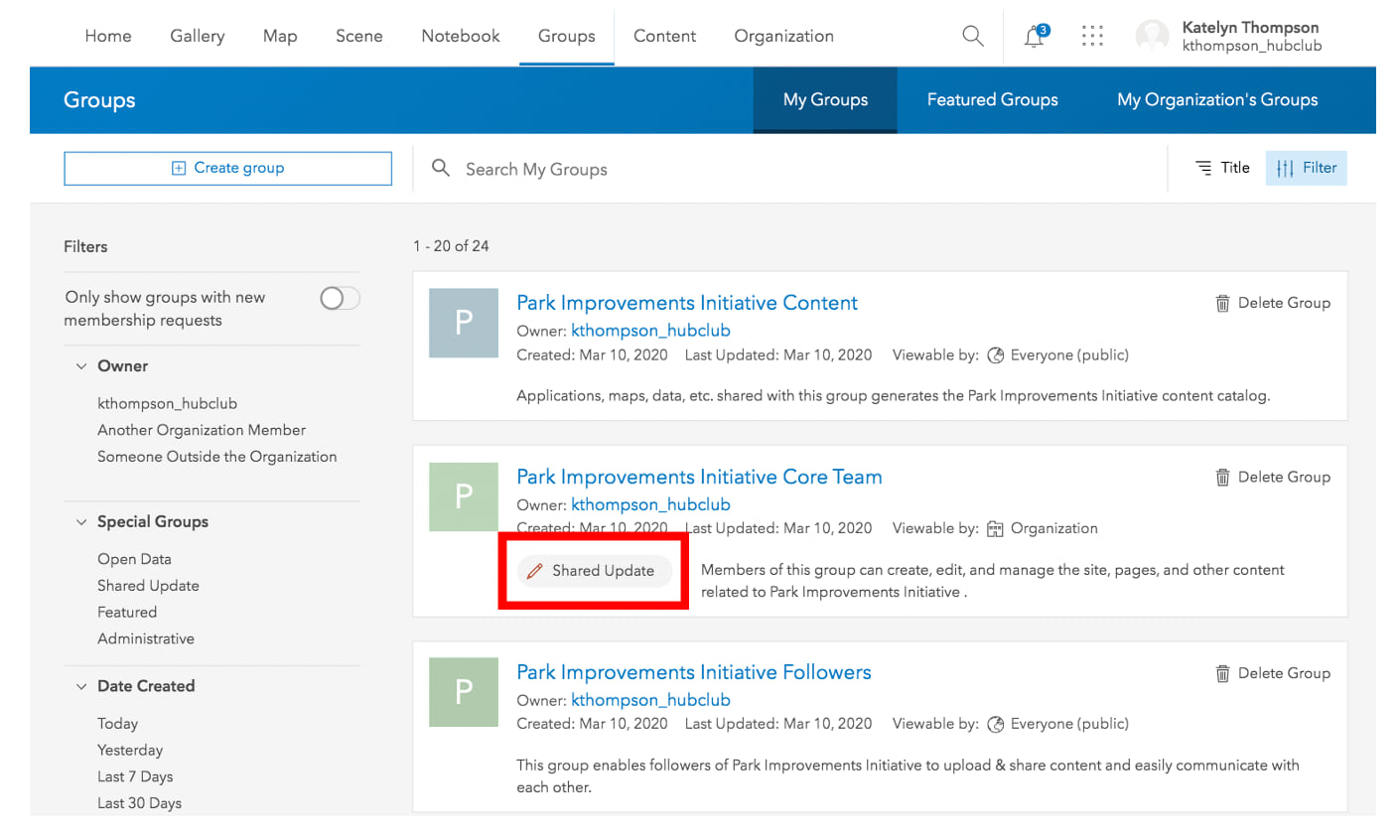Viewport: 1400px width, 840px height.
Task: Switch to the Featured Groups tab
Action: pos(992,100)
